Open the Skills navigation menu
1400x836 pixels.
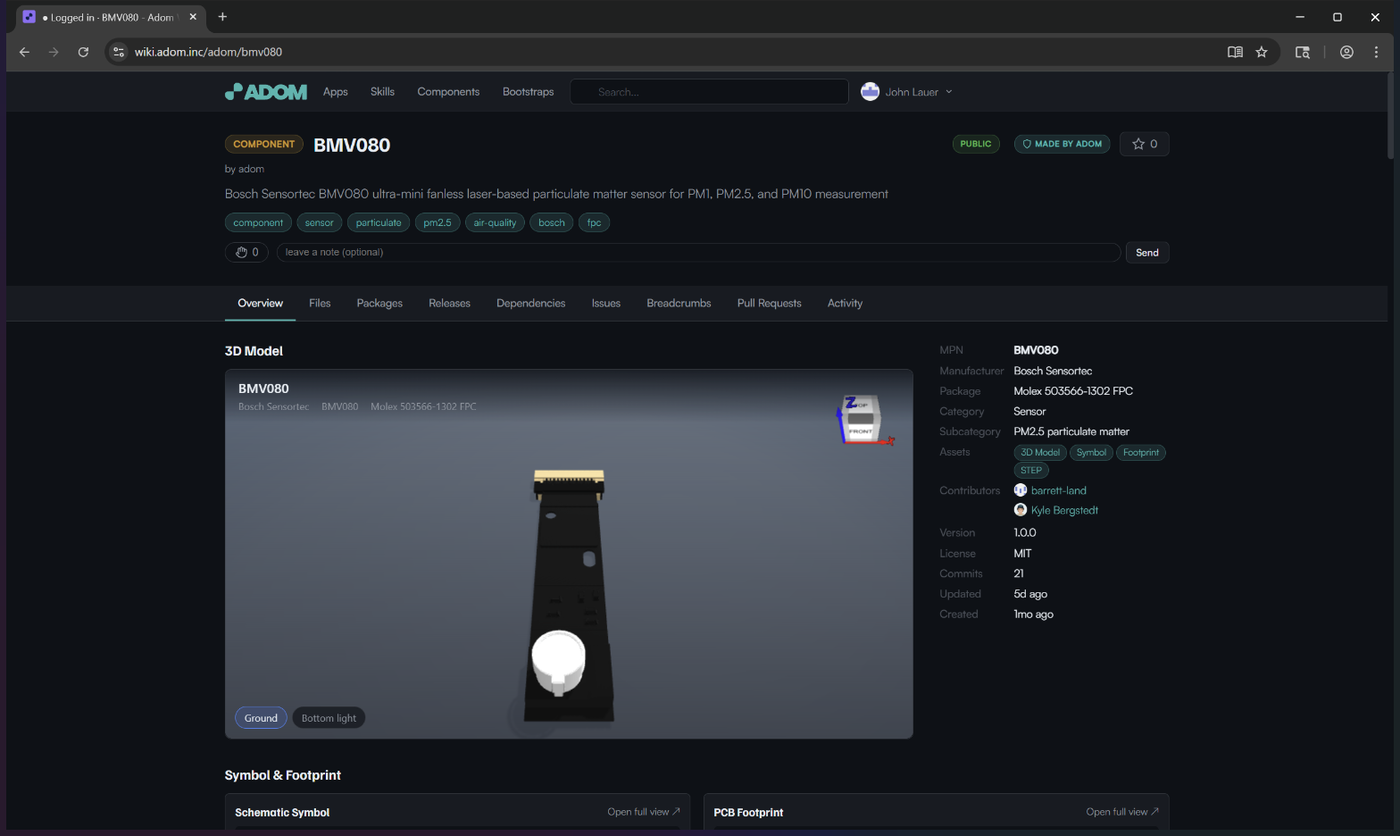[382, 92]
